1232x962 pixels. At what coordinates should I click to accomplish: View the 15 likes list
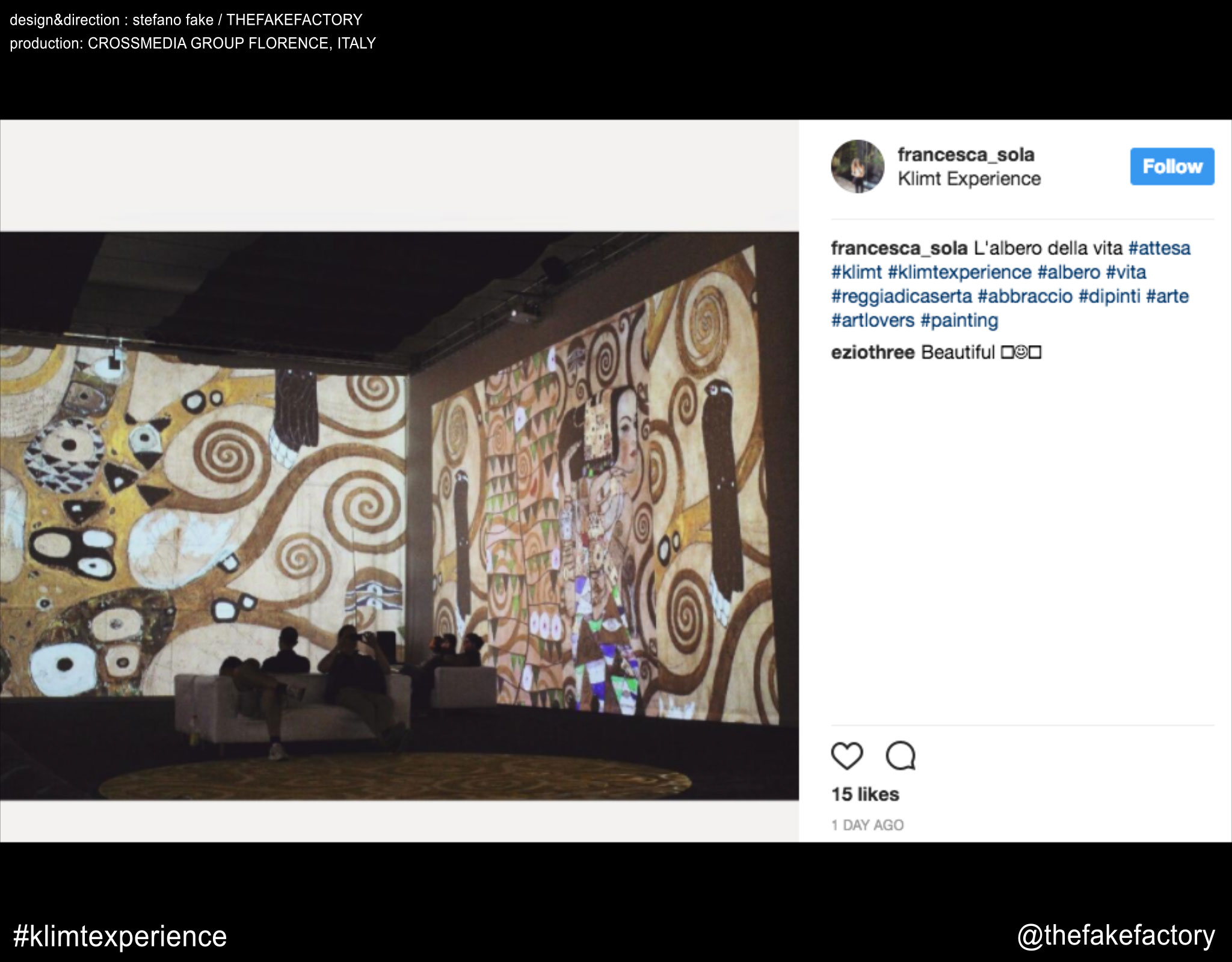tap(865, 794)
